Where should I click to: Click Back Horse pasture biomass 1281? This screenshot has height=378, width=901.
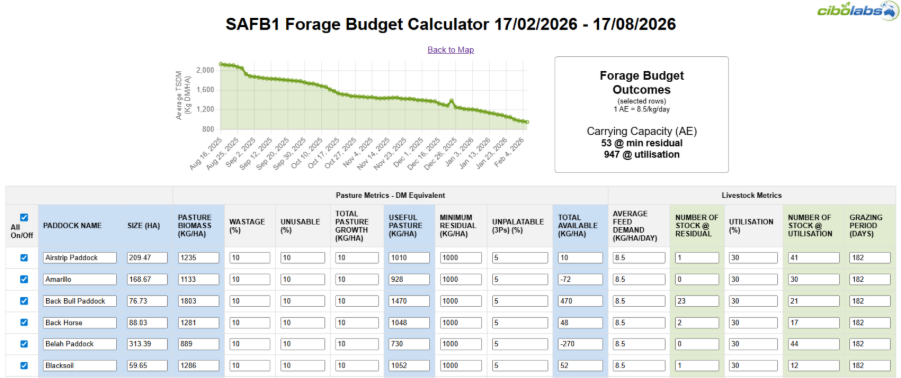click(198, 322)
